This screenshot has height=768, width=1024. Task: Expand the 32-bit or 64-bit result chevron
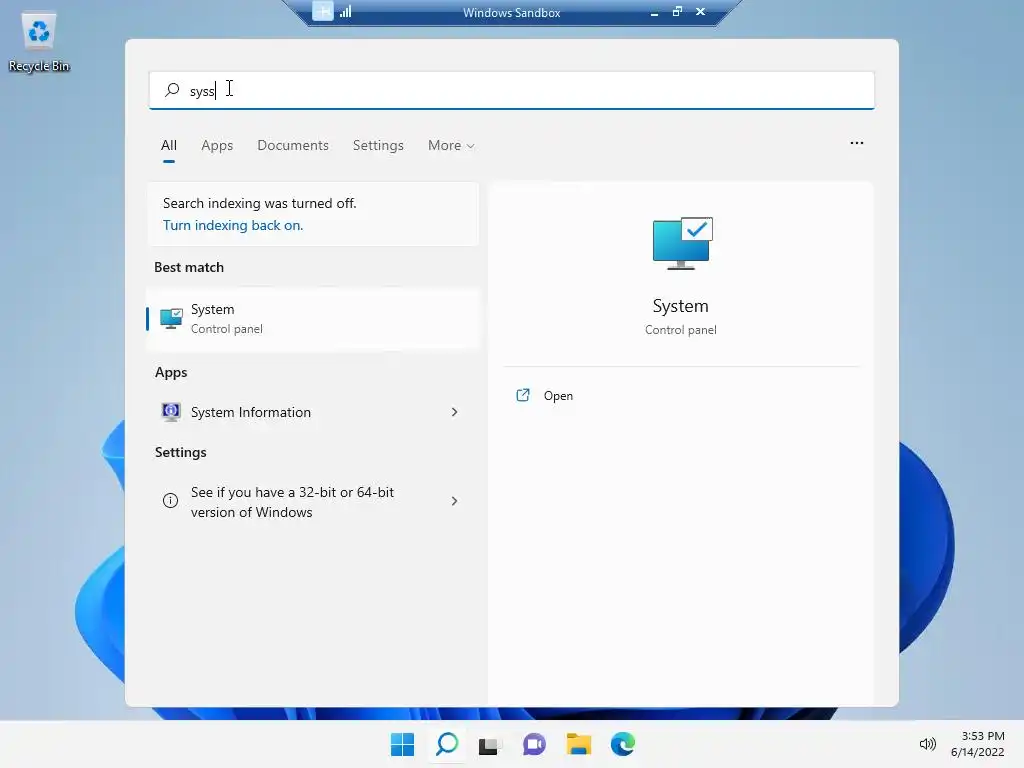click(455, 501)
